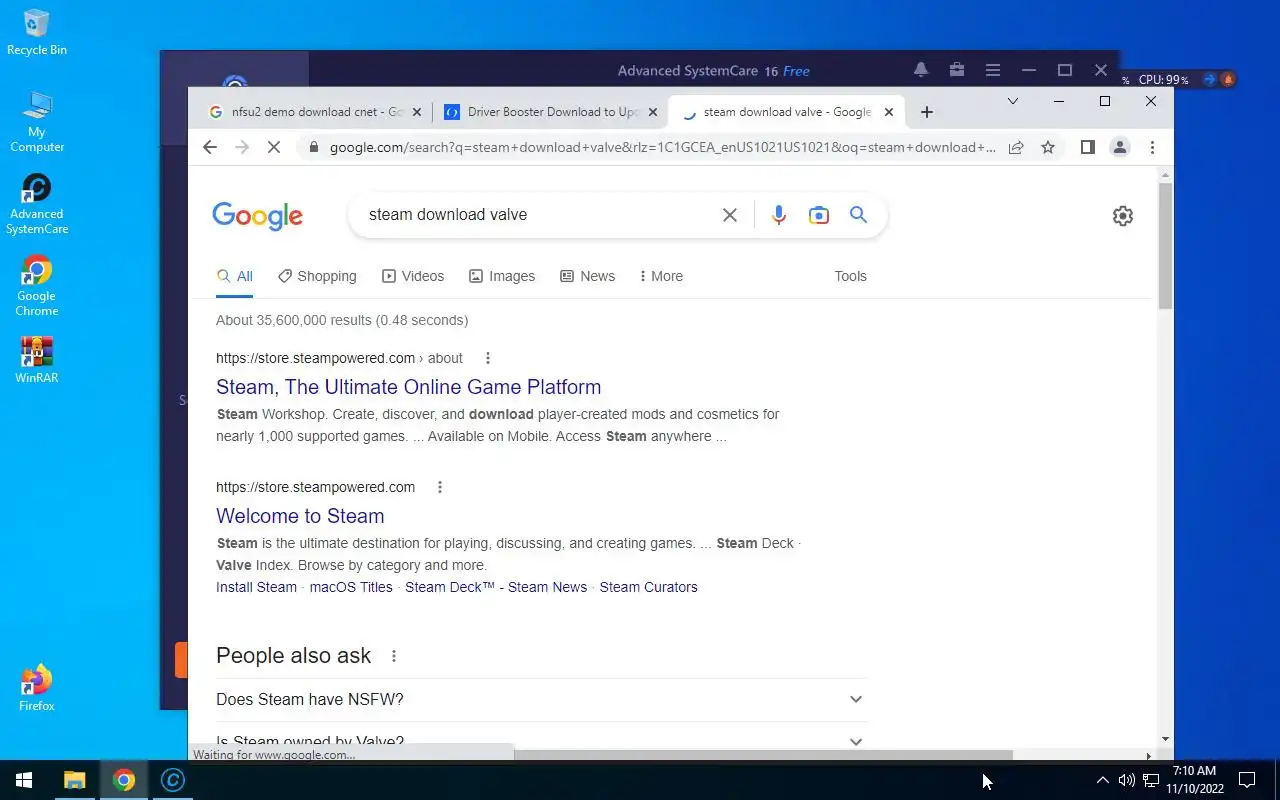Close the steam download valve tab

[888, 112]
